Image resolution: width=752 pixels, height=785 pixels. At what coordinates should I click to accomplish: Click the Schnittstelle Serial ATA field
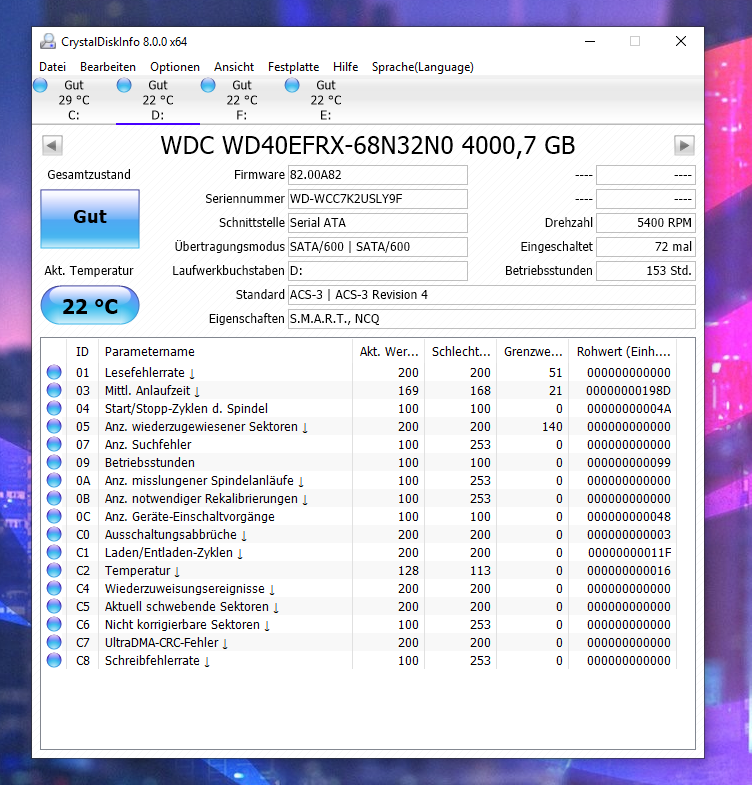[378, 223]
